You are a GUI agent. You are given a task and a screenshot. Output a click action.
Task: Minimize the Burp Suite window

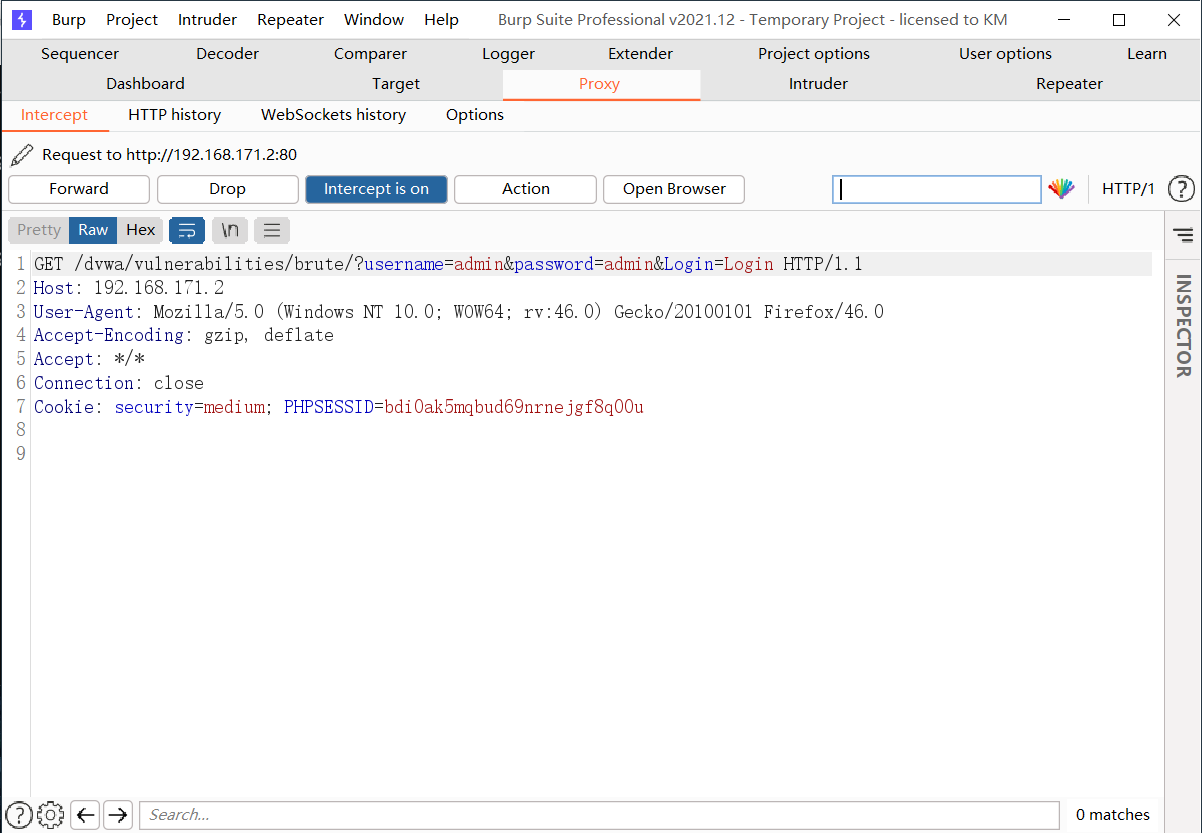[x=1066, y=20]
